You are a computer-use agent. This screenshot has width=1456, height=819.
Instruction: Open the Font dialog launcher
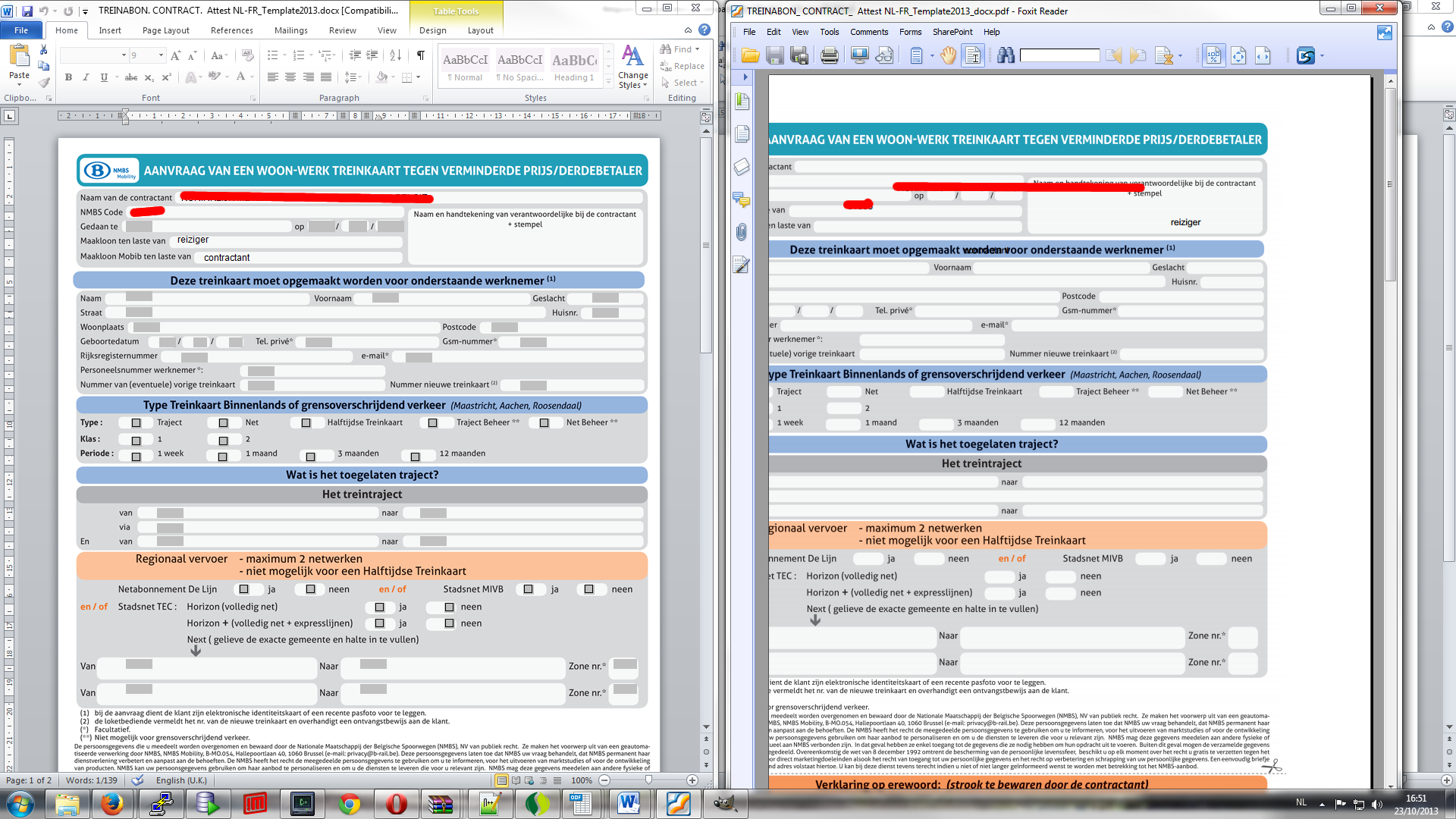click(253, 99)
